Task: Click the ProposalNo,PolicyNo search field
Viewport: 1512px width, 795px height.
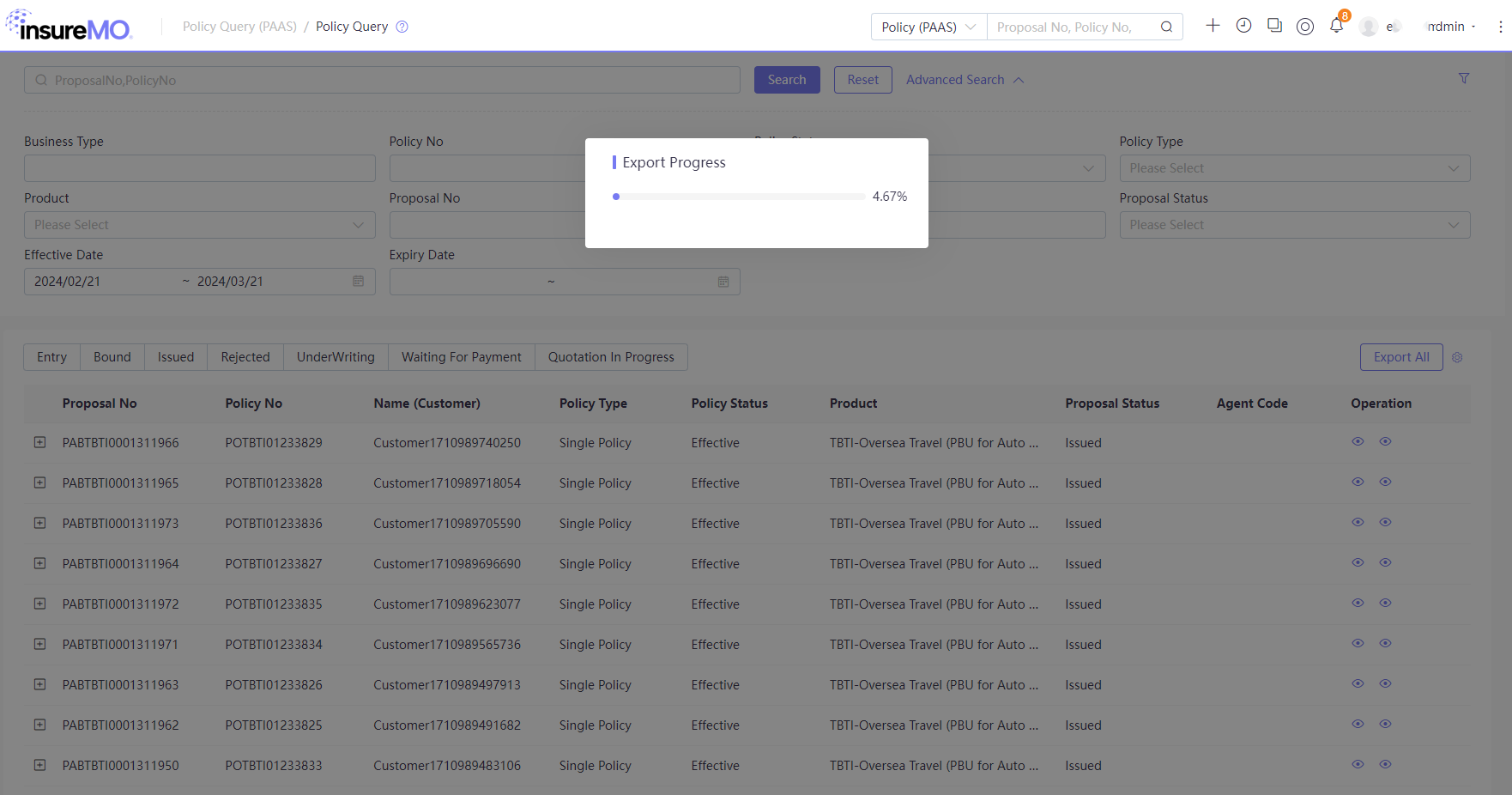Action: pos(382,80)
